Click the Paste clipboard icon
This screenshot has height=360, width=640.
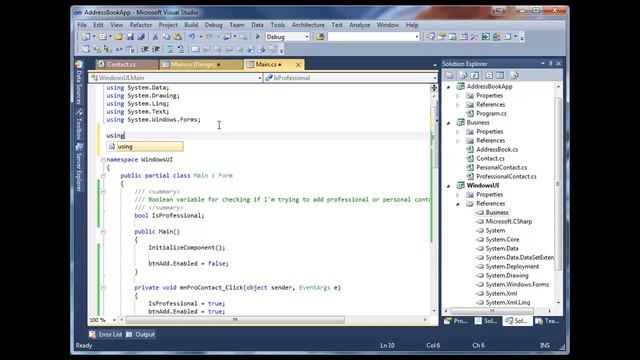[x=177, y=37]
